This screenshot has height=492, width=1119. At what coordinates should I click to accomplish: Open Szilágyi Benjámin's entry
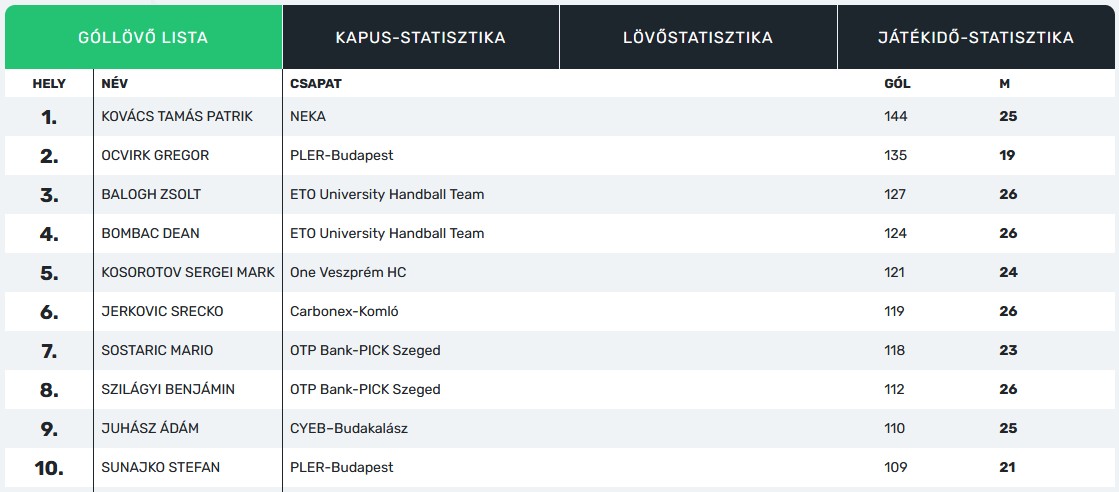168,390
